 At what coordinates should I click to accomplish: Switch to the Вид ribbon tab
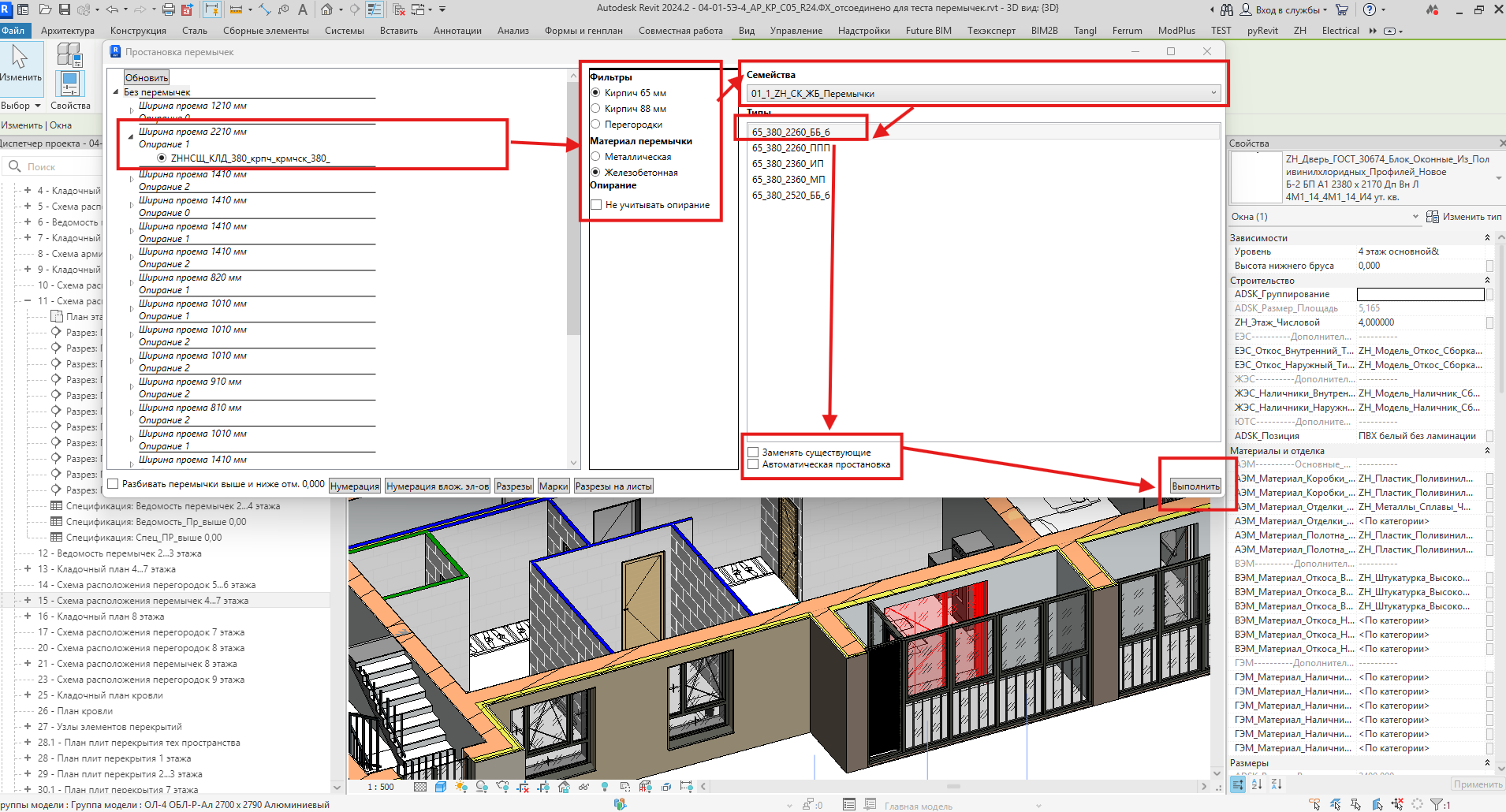pos(746,31)
